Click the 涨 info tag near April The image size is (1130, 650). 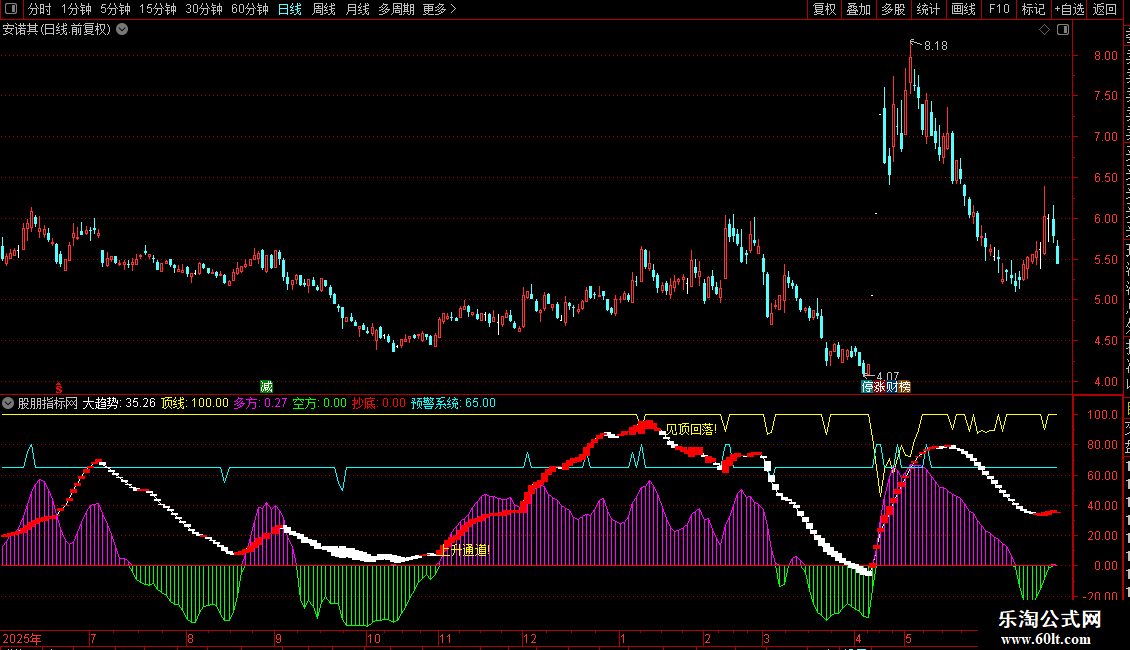click(x=879, y=387)
